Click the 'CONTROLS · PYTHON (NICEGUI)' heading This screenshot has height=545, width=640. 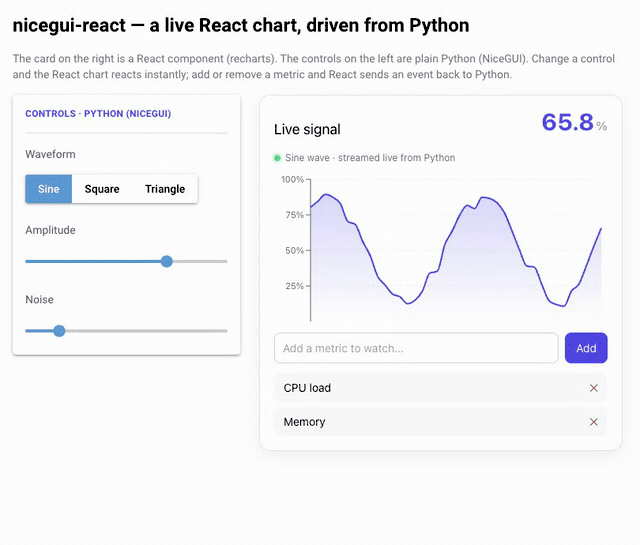pos(98,114)
